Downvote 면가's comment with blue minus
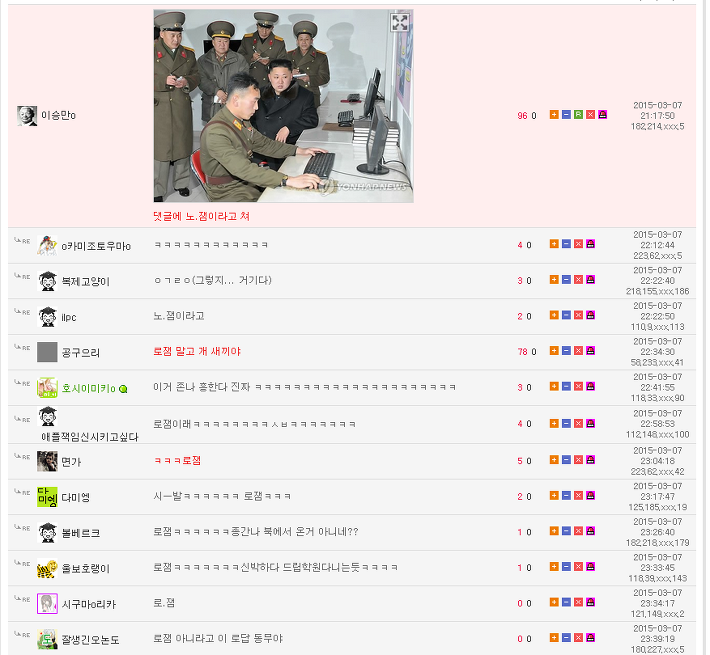This screenshot has width=710, height=655. 566,460
